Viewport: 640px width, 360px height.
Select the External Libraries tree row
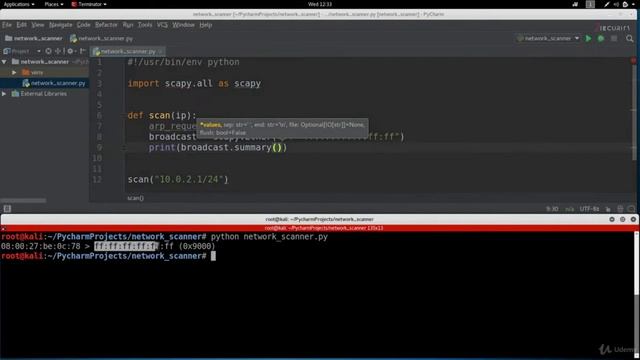[x=44, y=93]
